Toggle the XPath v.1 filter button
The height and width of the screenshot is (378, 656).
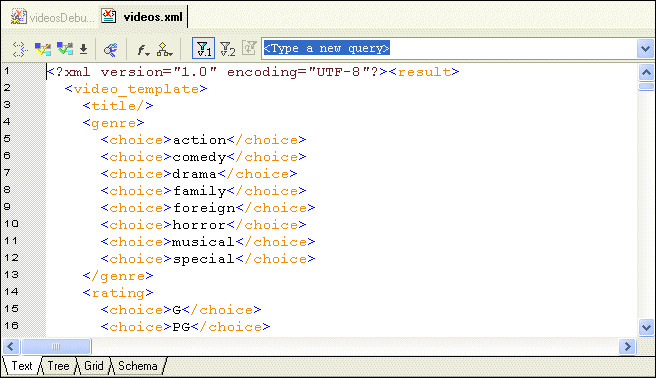click(x=204, y=49)
